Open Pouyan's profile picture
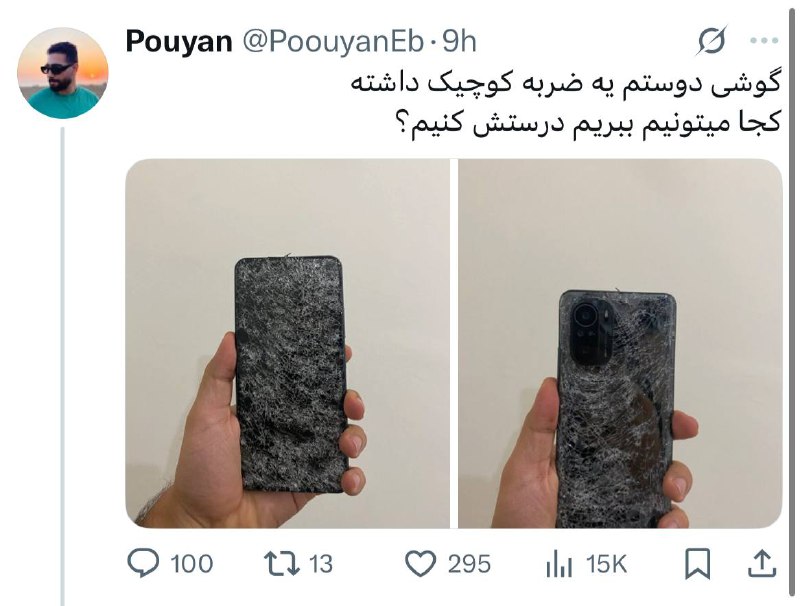Screen dimensions: 800x606 tap(63, 73)
